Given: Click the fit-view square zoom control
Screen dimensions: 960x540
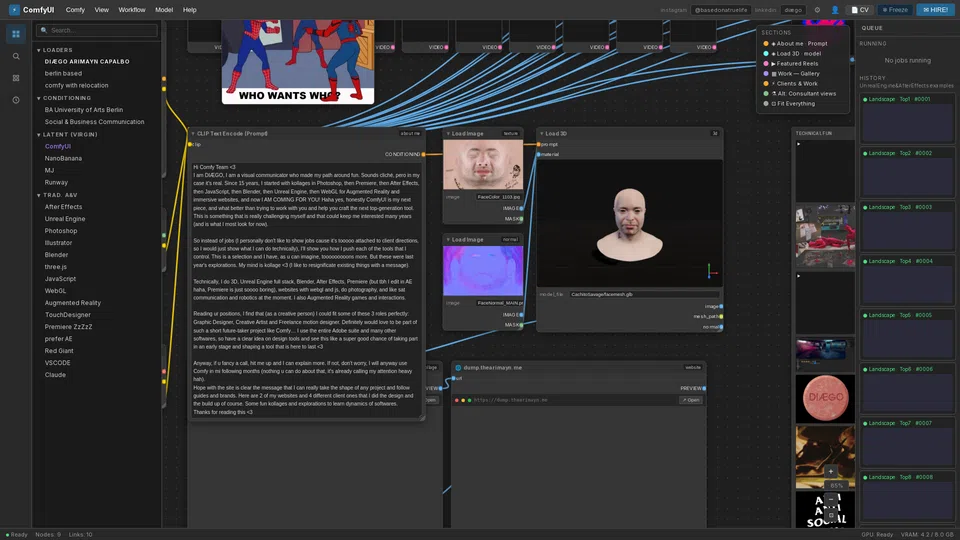Looking at the screenshot, I should tap(831, 516).
